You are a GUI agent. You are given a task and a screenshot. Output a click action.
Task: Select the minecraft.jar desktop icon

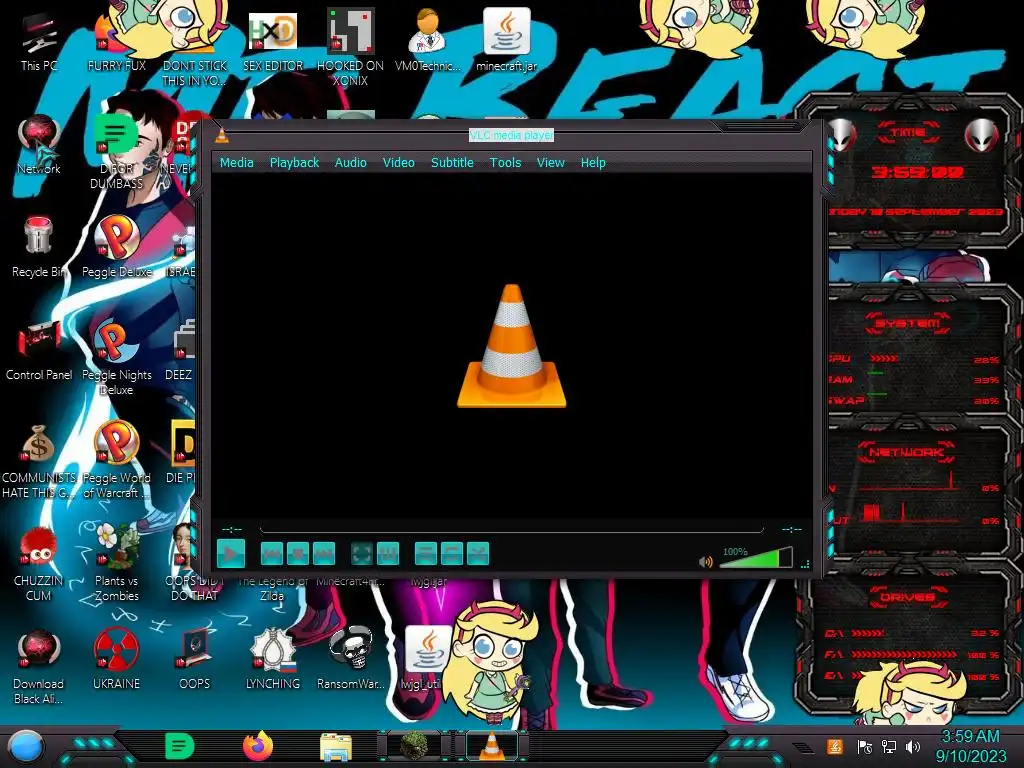click(x=507, y=40)
